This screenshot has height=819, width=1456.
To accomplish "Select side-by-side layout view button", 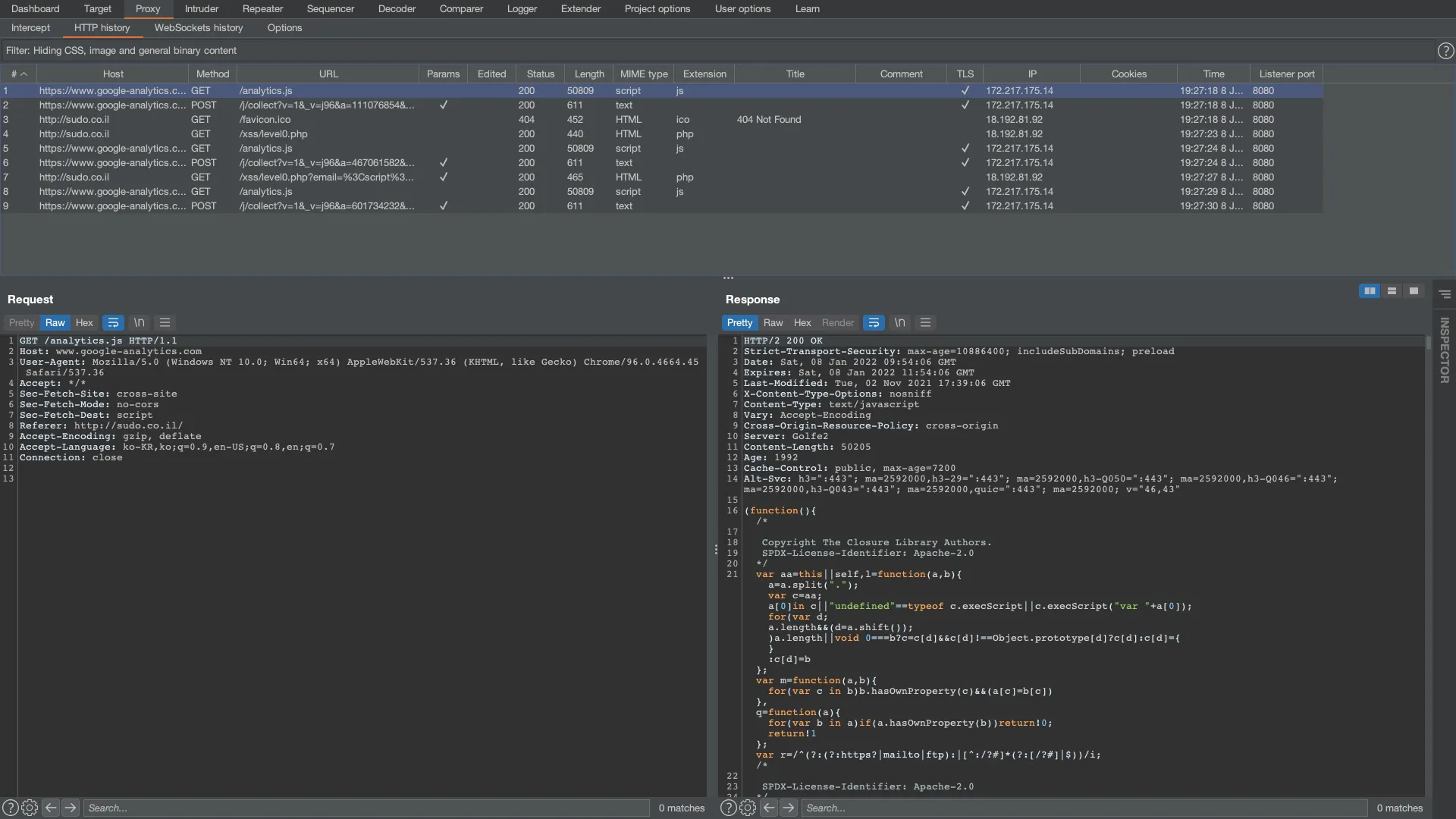I will (1370, 291).
